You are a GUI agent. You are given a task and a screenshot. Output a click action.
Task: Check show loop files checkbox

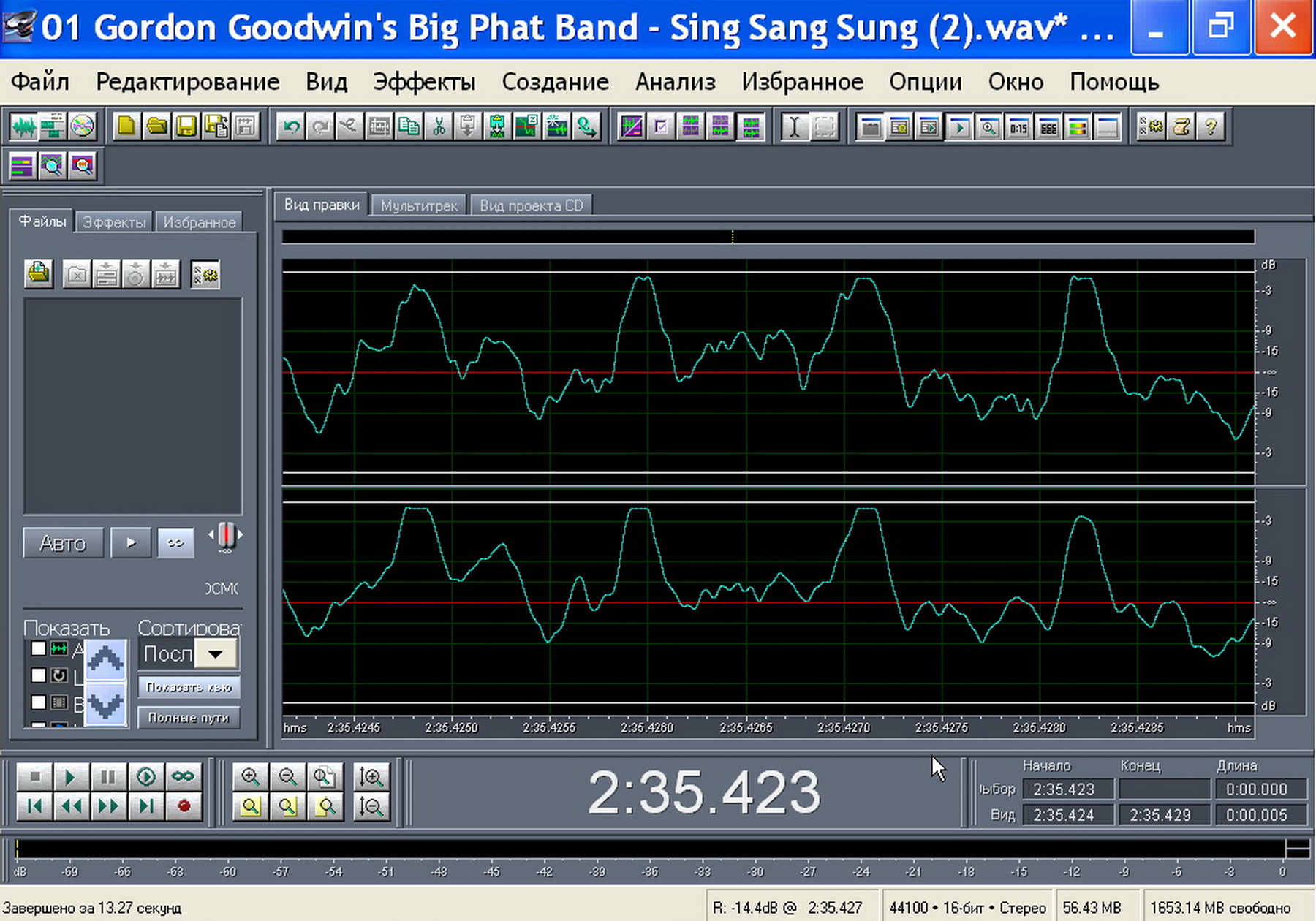[x=38, y=675]
